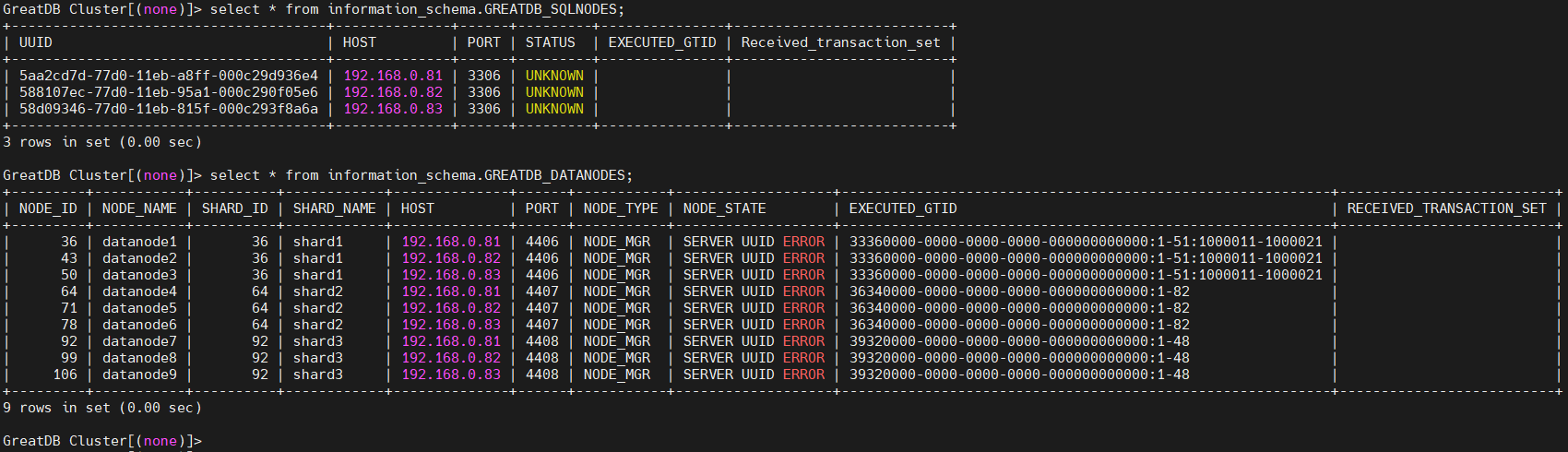The image size is (1568, 452).
Task: Click host 192.168.0.82 in the SQLNODES table
Action: tap(393, 92)
